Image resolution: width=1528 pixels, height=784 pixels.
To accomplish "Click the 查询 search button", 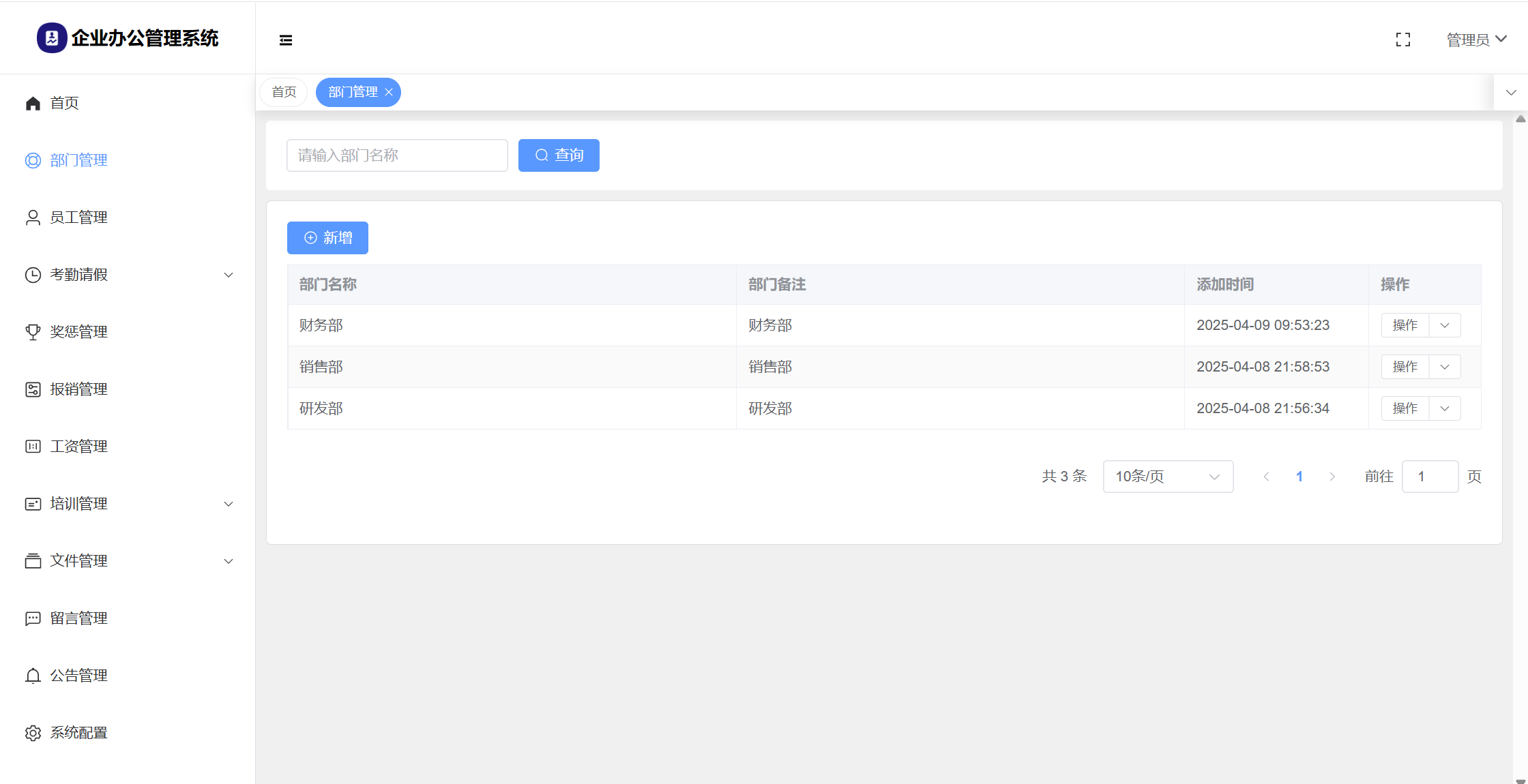I will [559, 155].
